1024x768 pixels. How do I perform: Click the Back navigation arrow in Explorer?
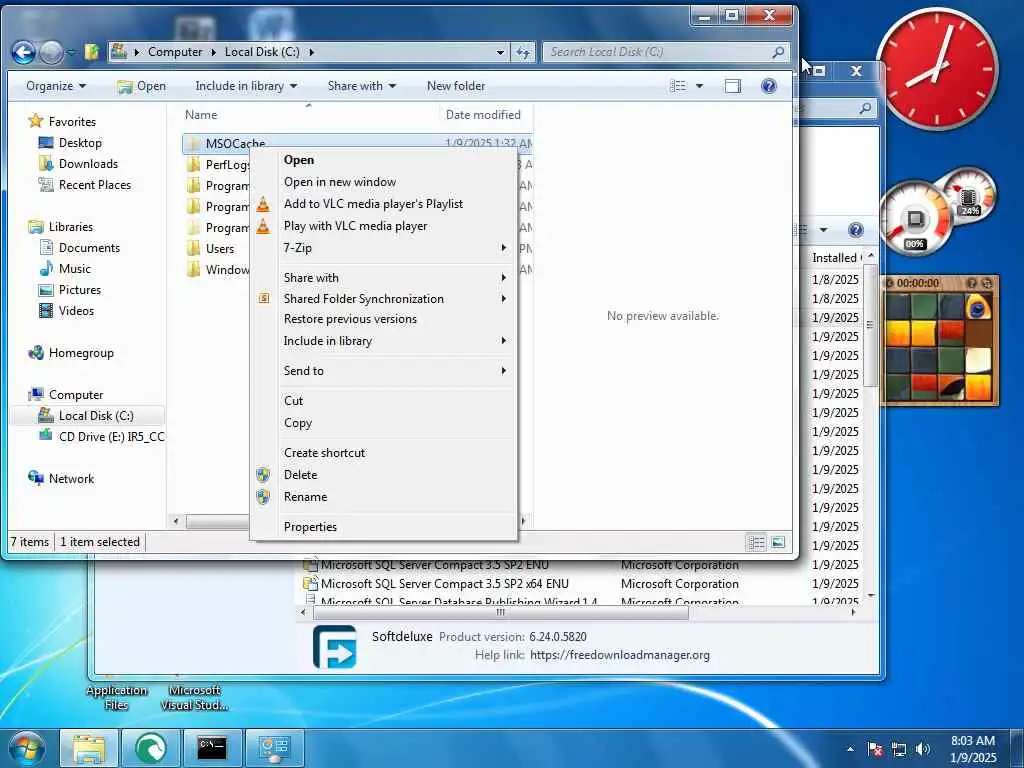24,52
